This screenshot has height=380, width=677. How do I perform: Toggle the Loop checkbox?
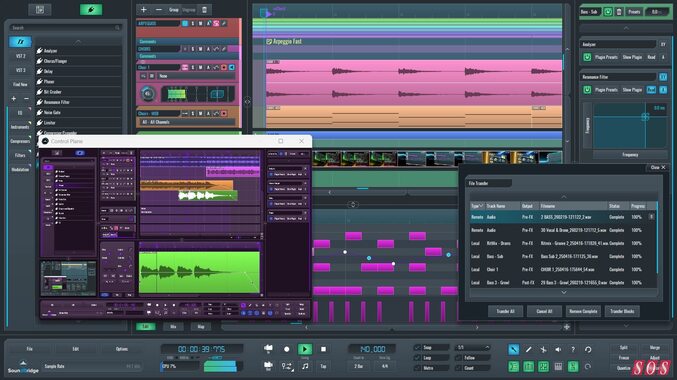(x=417, y=358)
